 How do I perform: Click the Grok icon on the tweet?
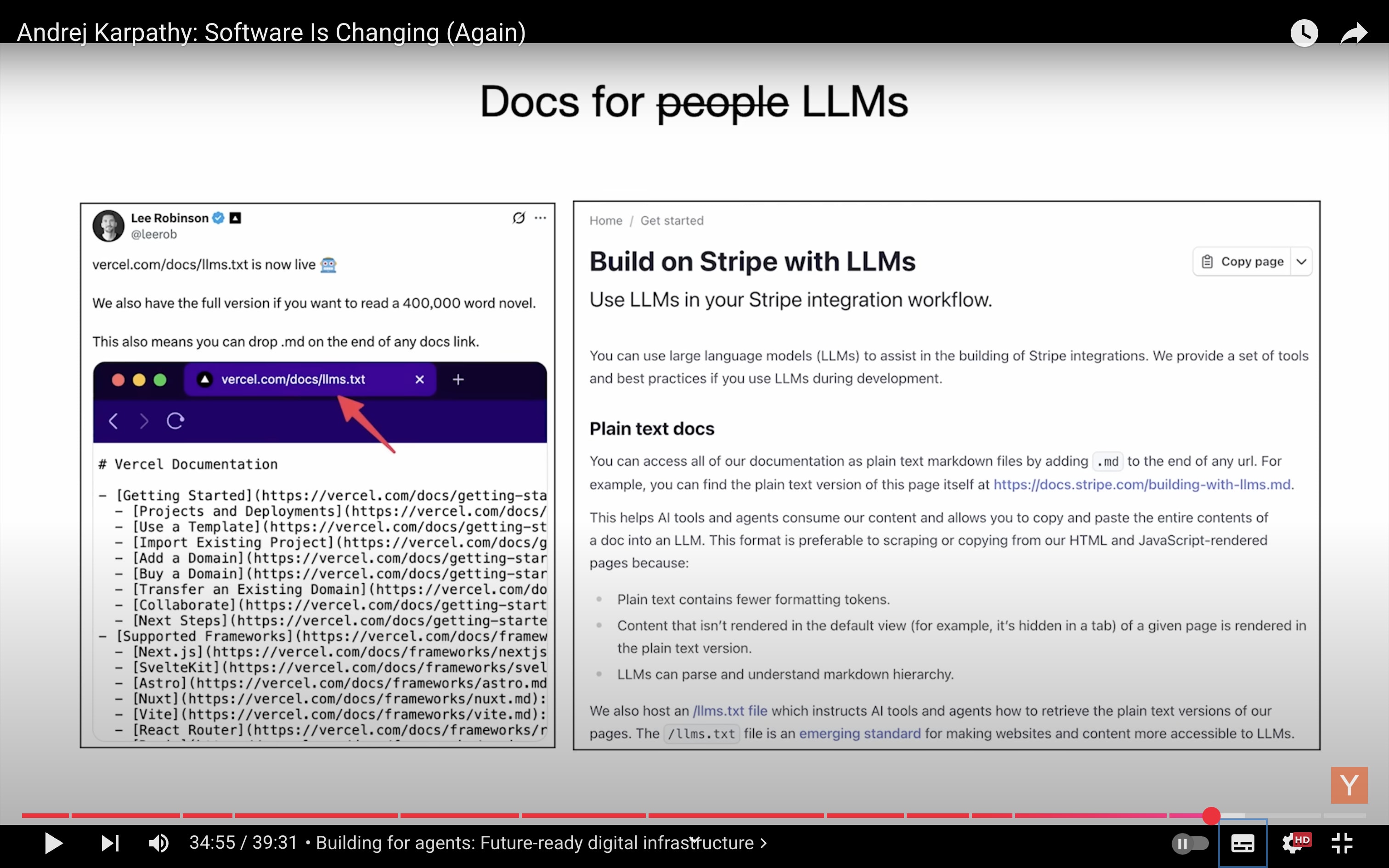(x=518, y=218)
